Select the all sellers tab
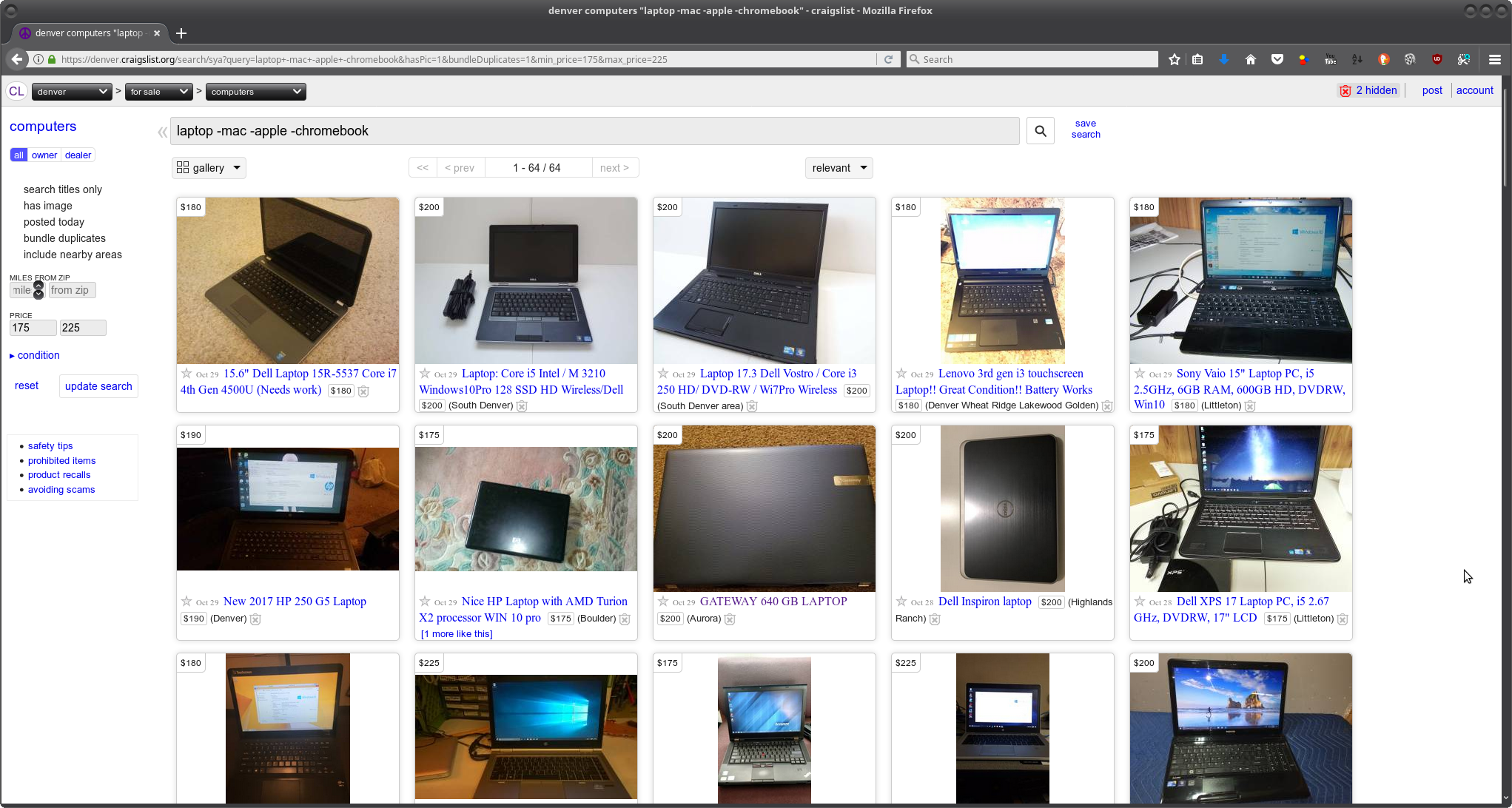Screen dimensions: 1512x808 point(19,155)
